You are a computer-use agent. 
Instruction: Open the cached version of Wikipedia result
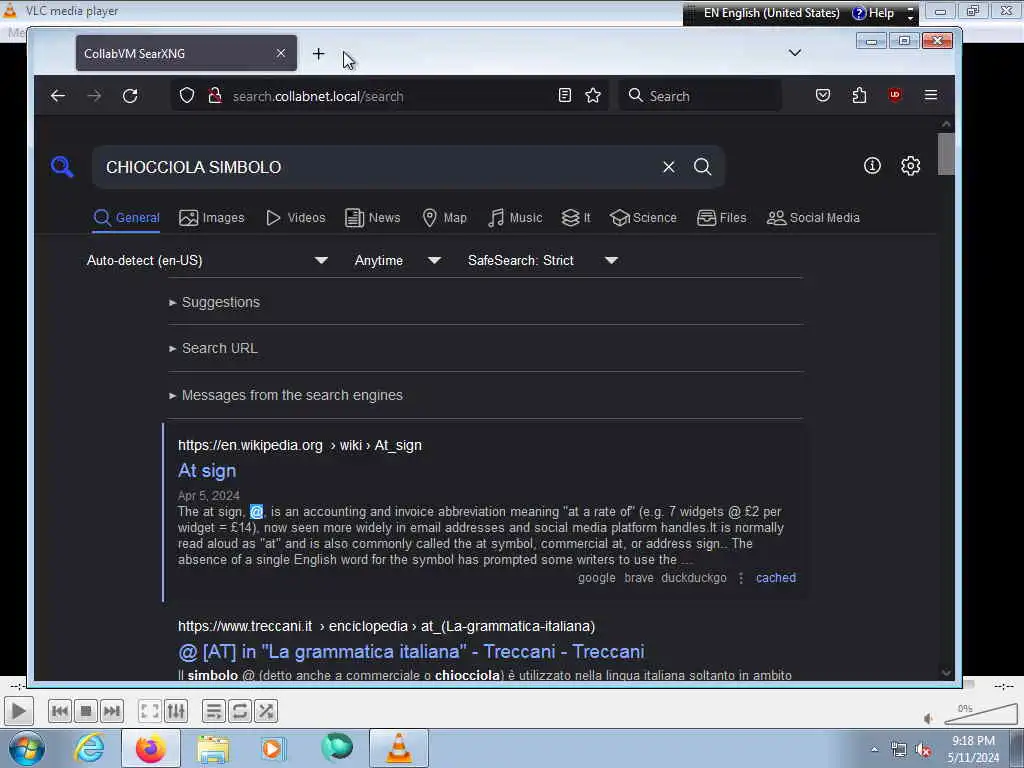[x=776, y=578]
